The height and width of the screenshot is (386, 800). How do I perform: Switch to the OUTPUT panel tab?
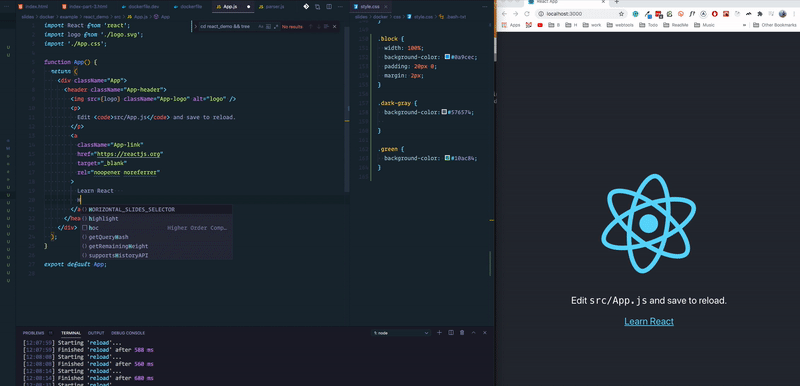click(x=96, y=333)
